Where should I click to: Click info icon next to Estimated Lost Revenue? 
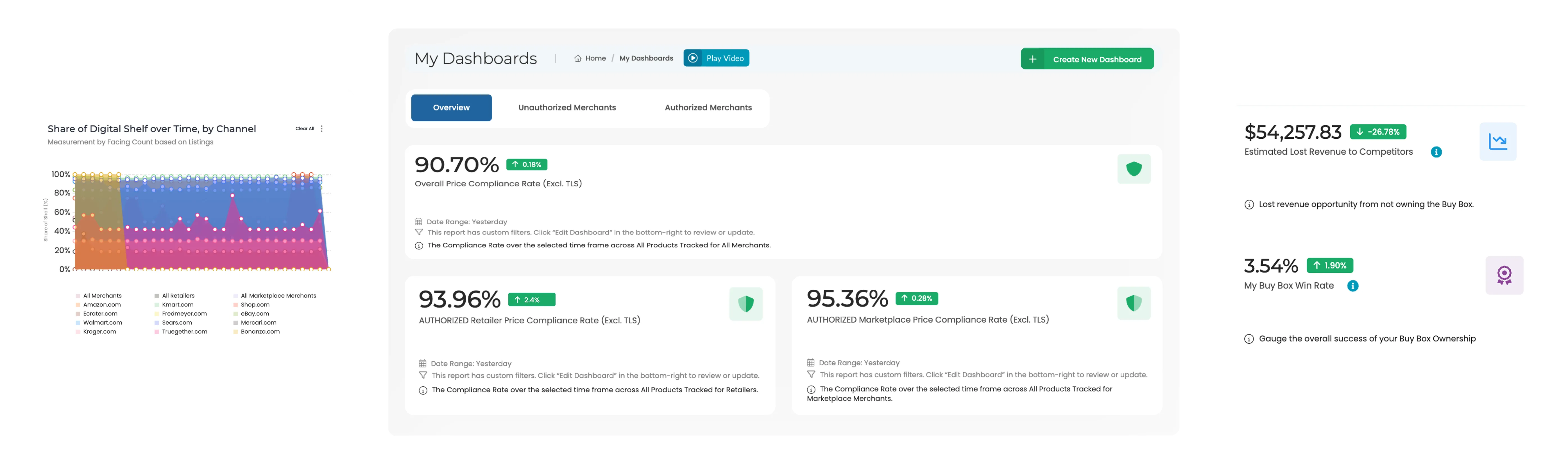click(1436, 152)
